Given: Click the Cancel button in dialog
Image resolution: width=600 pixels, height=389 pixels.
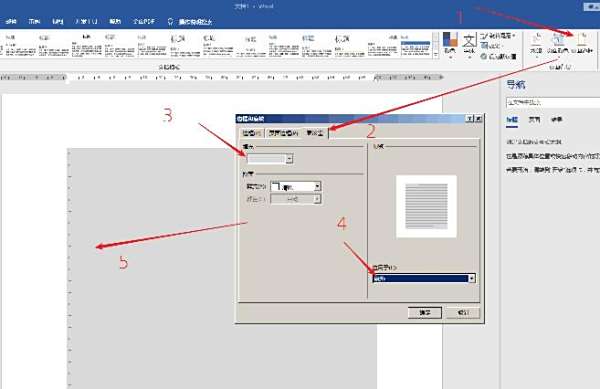Looking at the screenshot, I should click(x=463, y=313).
